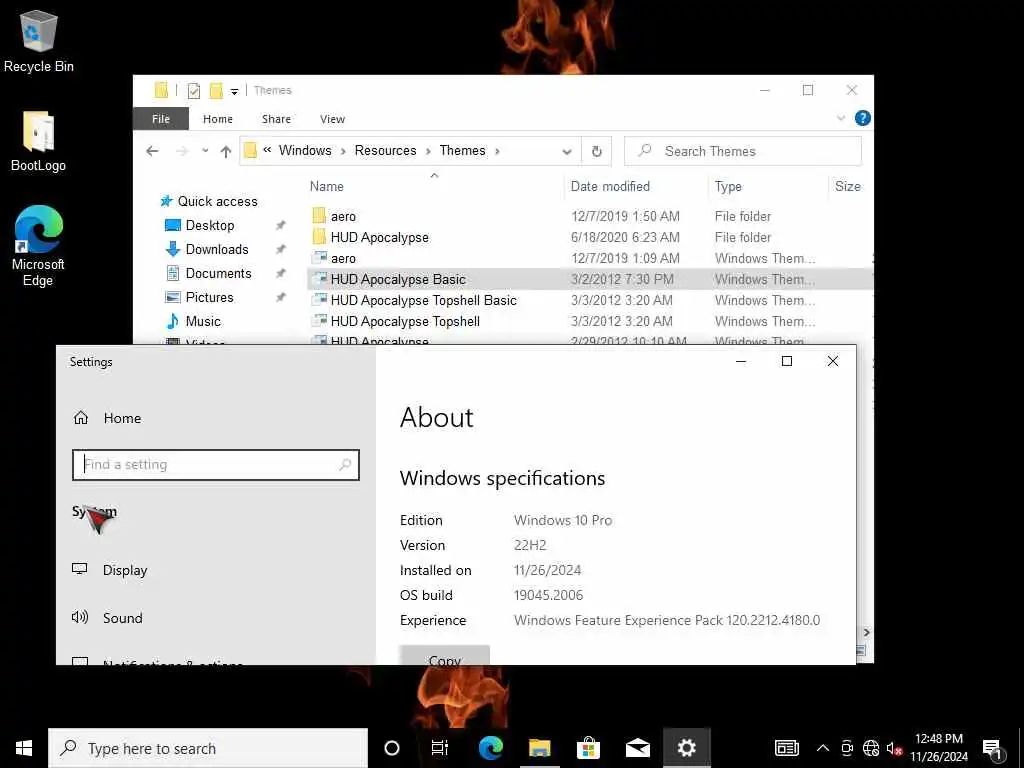This screenshot has height=768, width=1024.
Task: Click the Search Themes field
Action: coord(743,152)
